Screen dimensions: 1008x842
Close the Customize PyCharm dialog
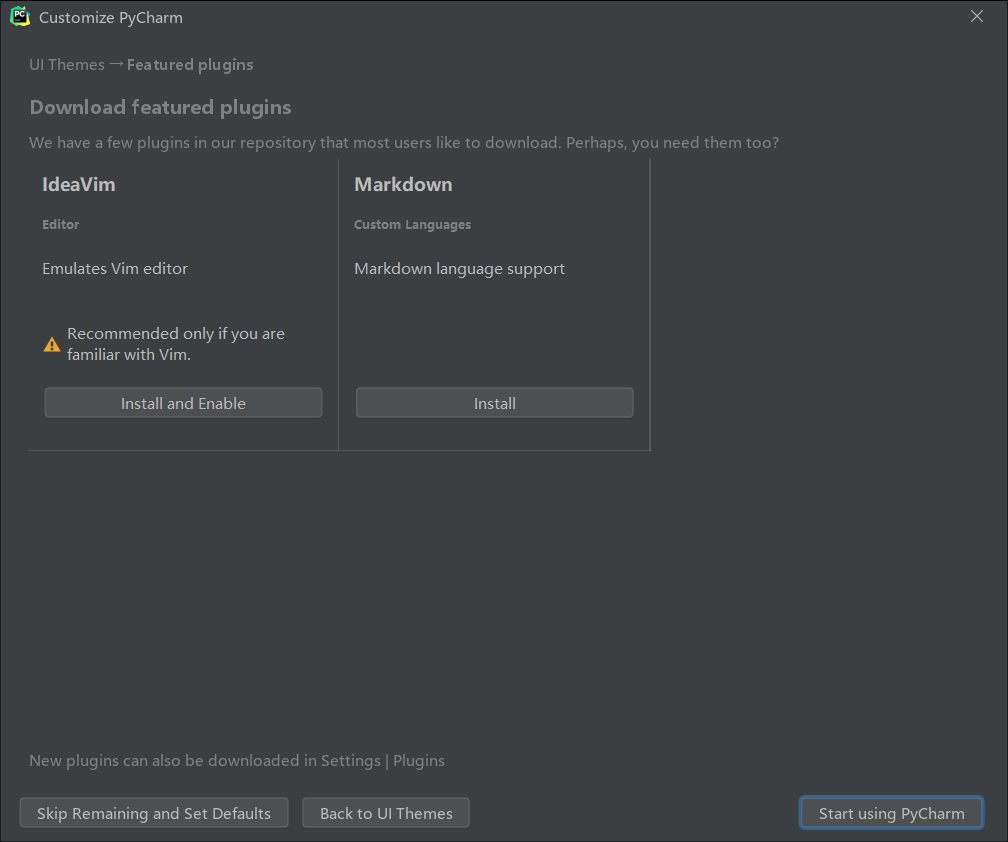(976, 17)
